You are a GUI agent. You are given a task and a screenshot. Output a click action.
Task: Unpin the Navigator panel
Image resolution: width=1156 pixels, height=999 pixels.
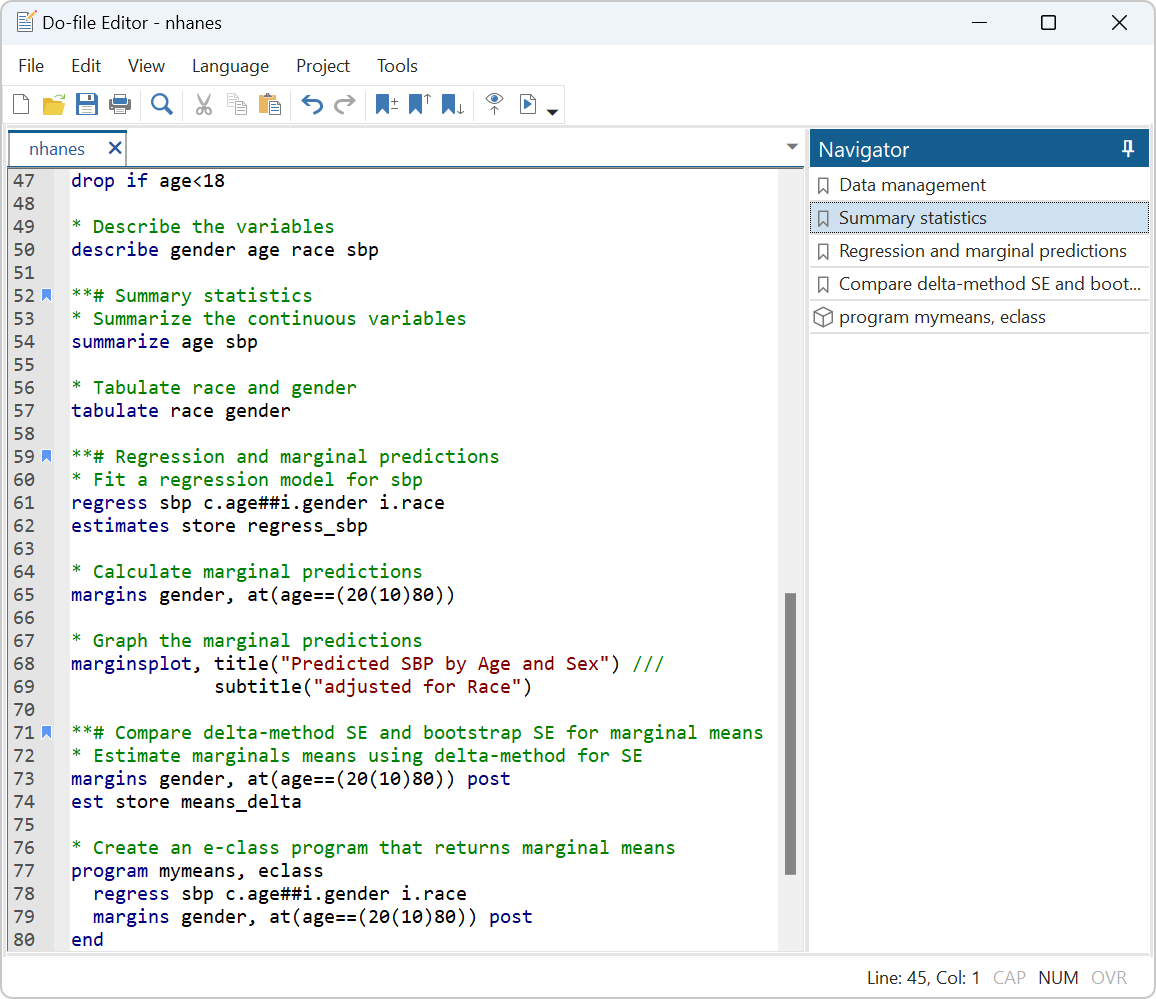(x=1128, y=148)
